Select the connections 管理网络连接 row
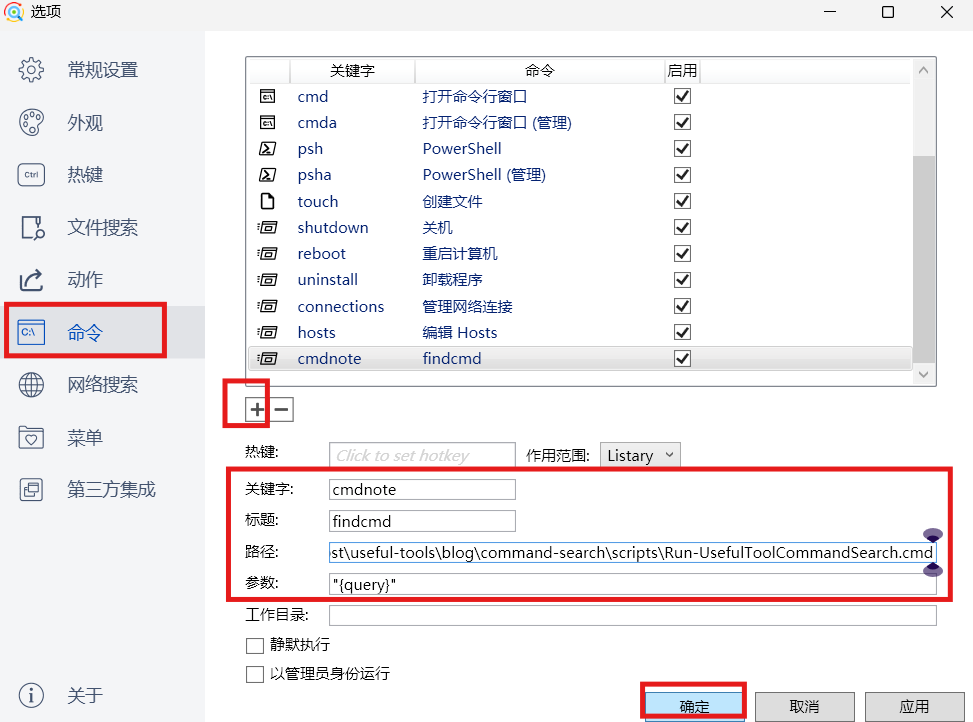Viewport: 973px width, 722px height. tap(580, 306)
